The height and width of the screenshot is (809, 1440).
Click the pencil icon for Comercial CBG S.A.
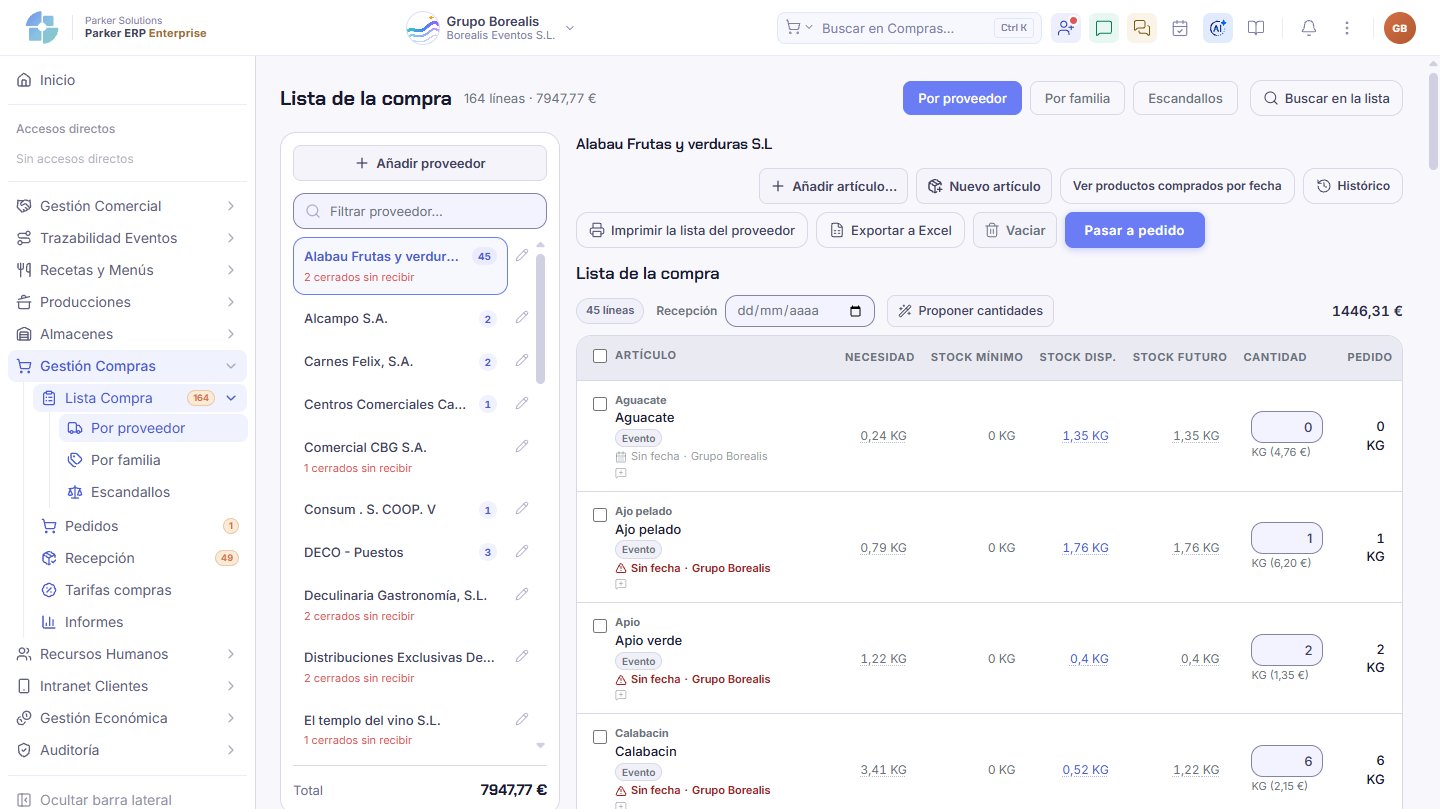pos(521,447)
